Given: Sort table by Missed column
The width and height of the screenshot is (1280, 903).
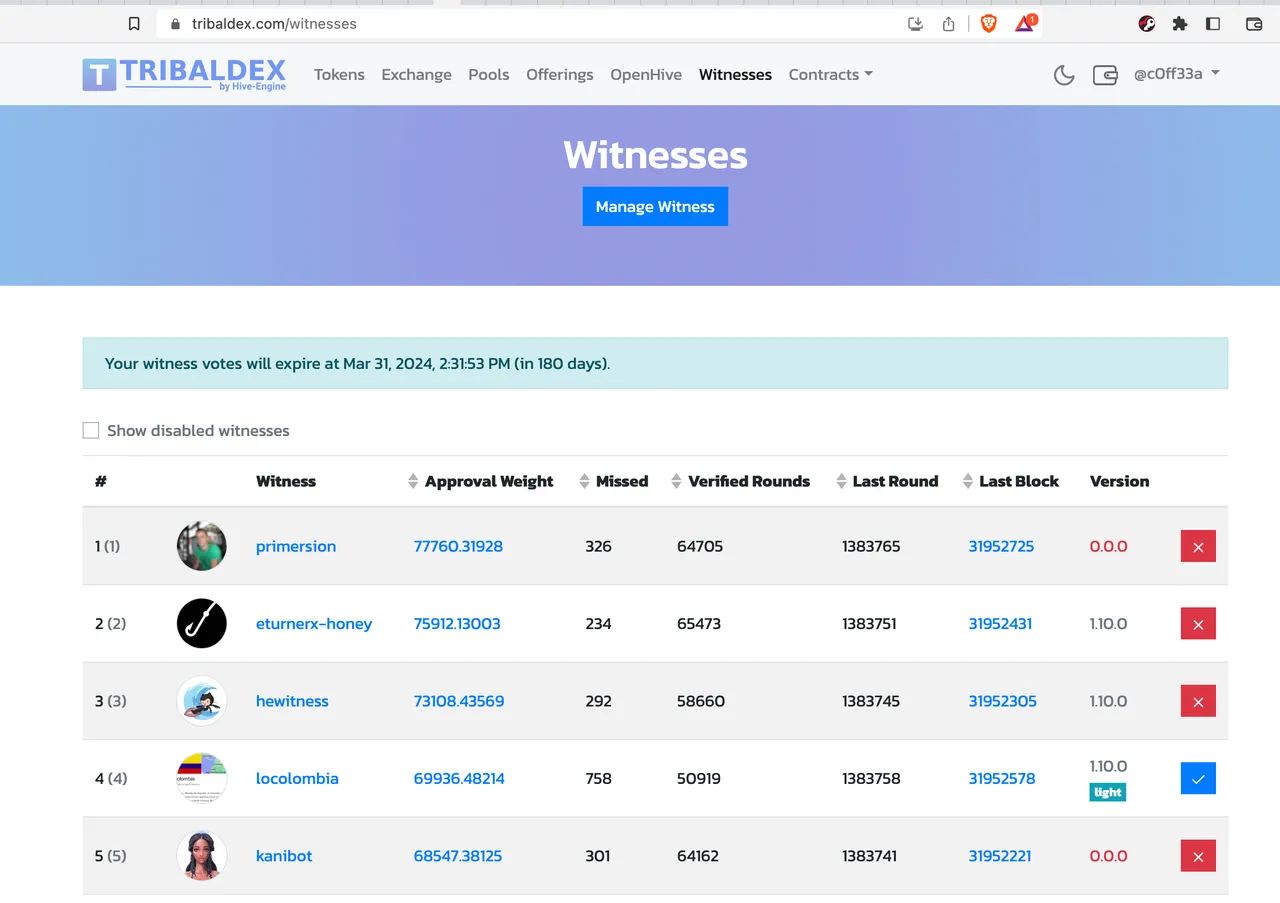Looking at the screenshot, I should (x=614, y=481).
